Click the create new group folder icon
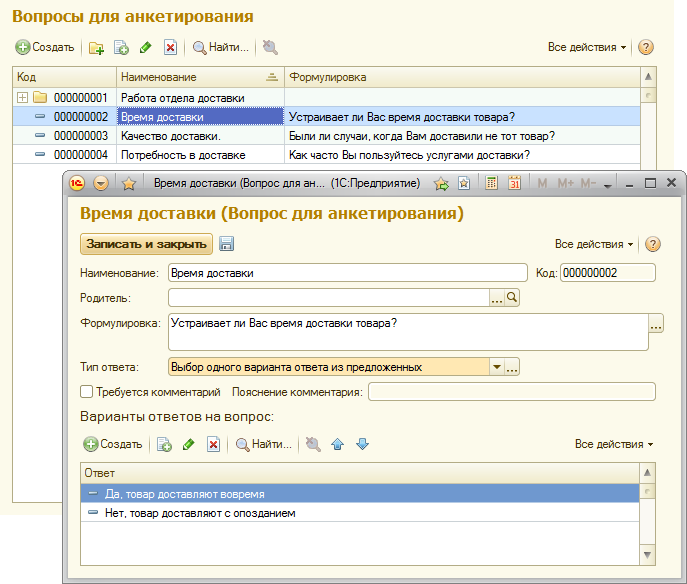The width and height of the screenshot is (687, 584). tap(96, 47)
